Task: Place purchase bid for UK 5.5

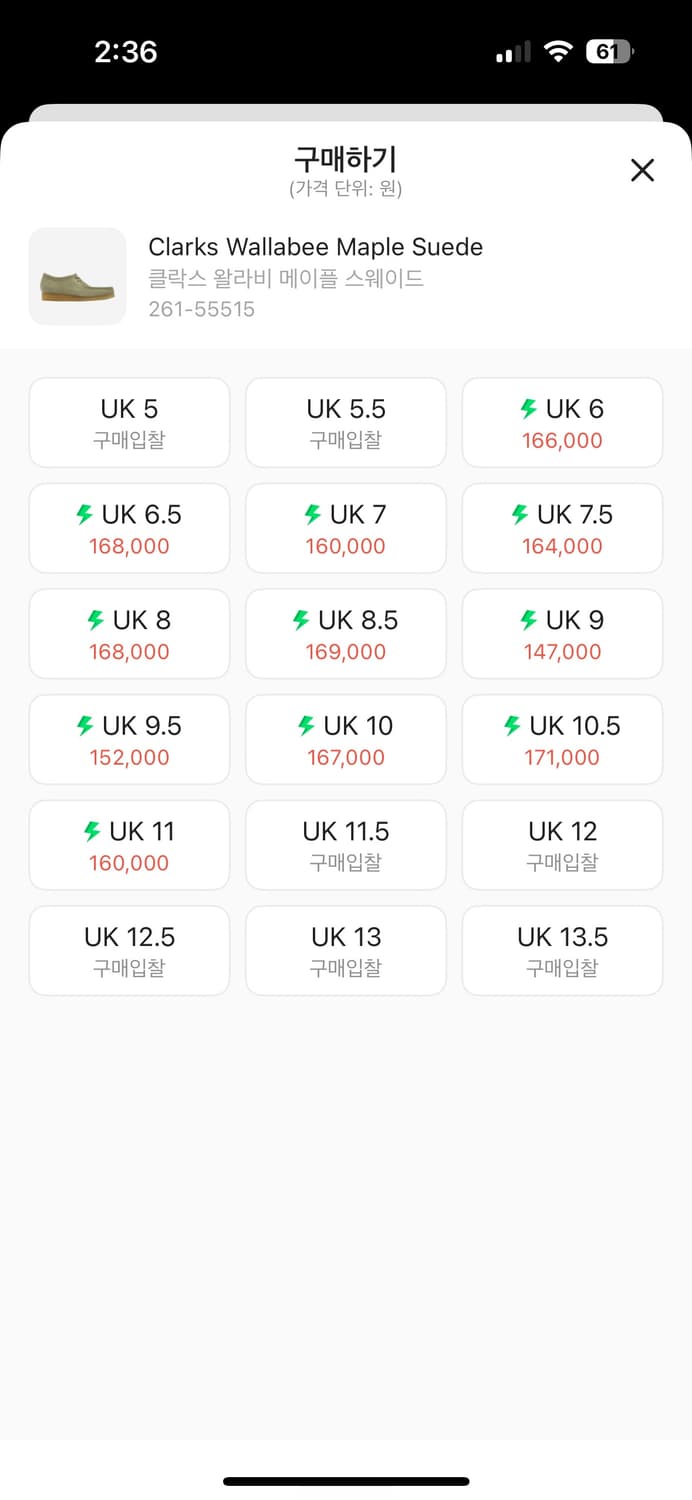Action: click(x=346, y=423)
